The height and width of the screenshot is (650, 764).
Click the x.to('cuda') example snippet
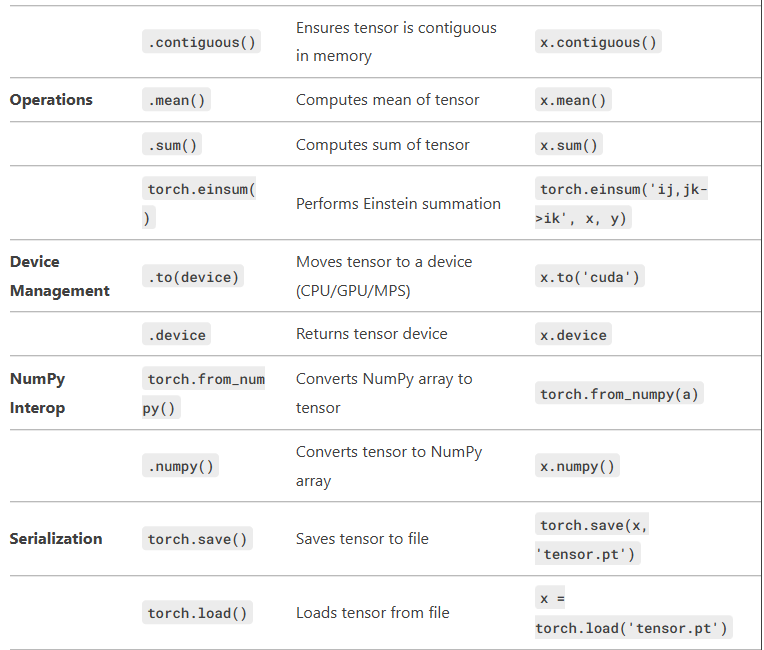[x=589, y=277]
